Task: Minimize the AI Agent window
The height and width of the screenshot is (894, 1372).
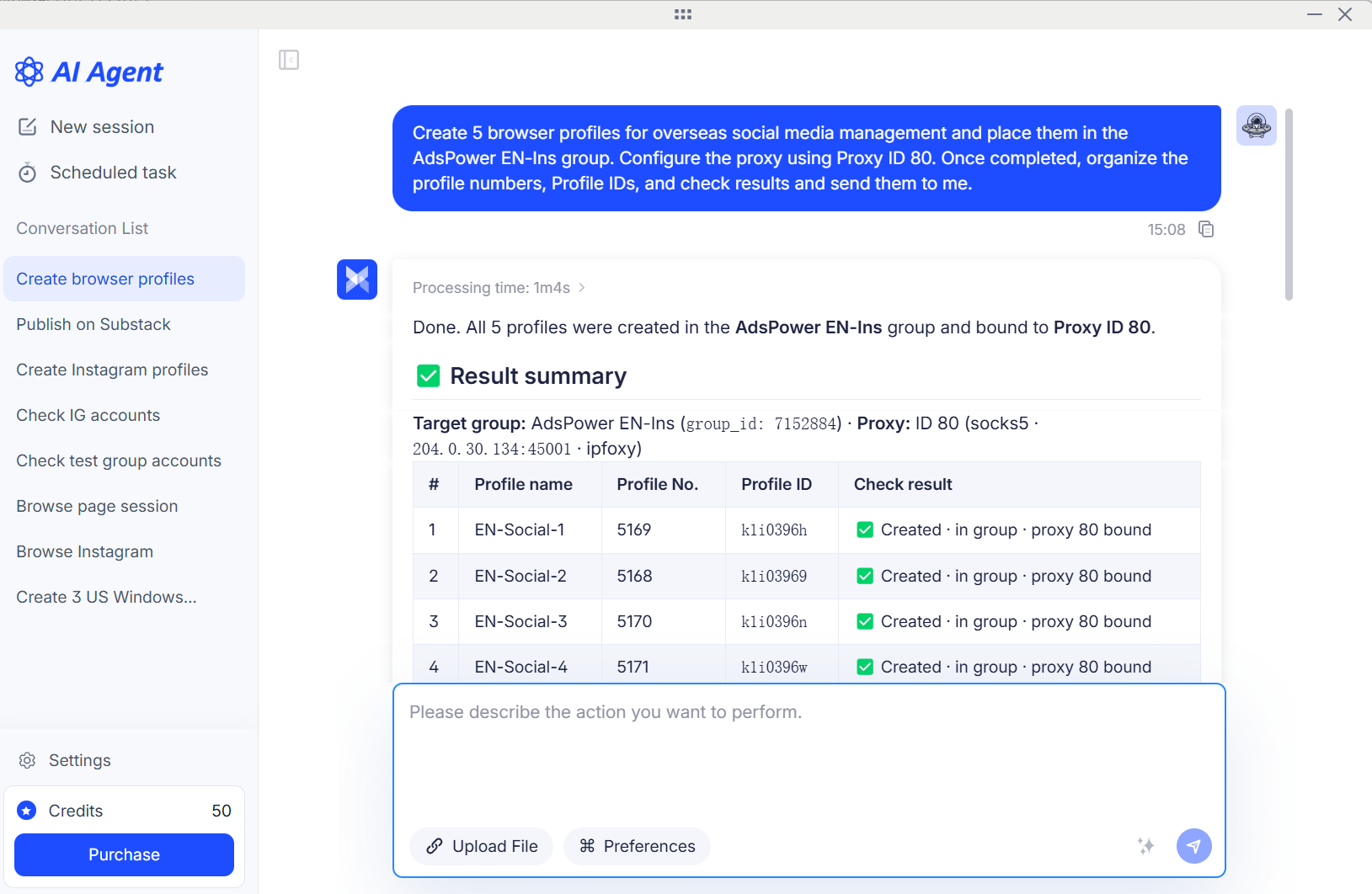Action: [1315, 14]
